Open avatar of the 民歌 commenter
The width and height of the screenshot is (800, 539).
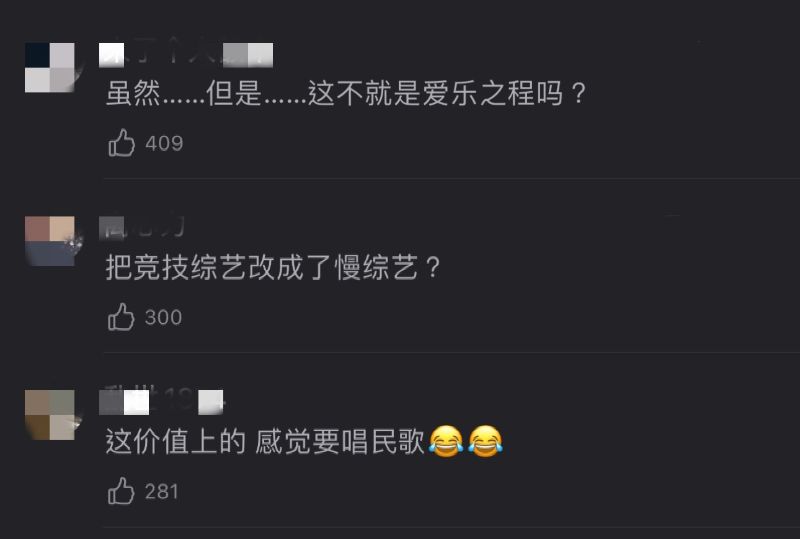[x=50, y=414]
